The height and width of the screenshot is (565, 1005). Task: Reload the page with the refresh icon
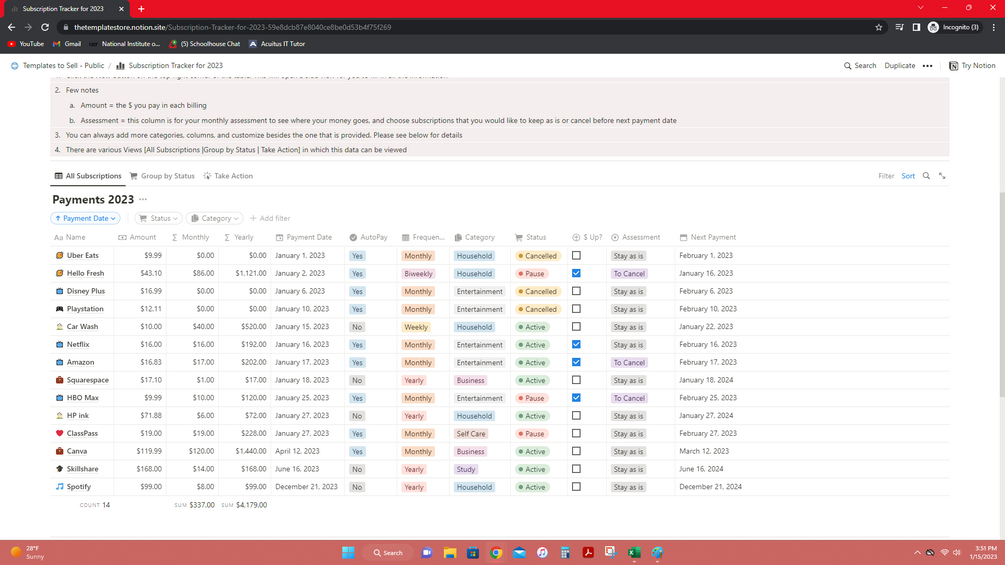[x=45, y=28]
